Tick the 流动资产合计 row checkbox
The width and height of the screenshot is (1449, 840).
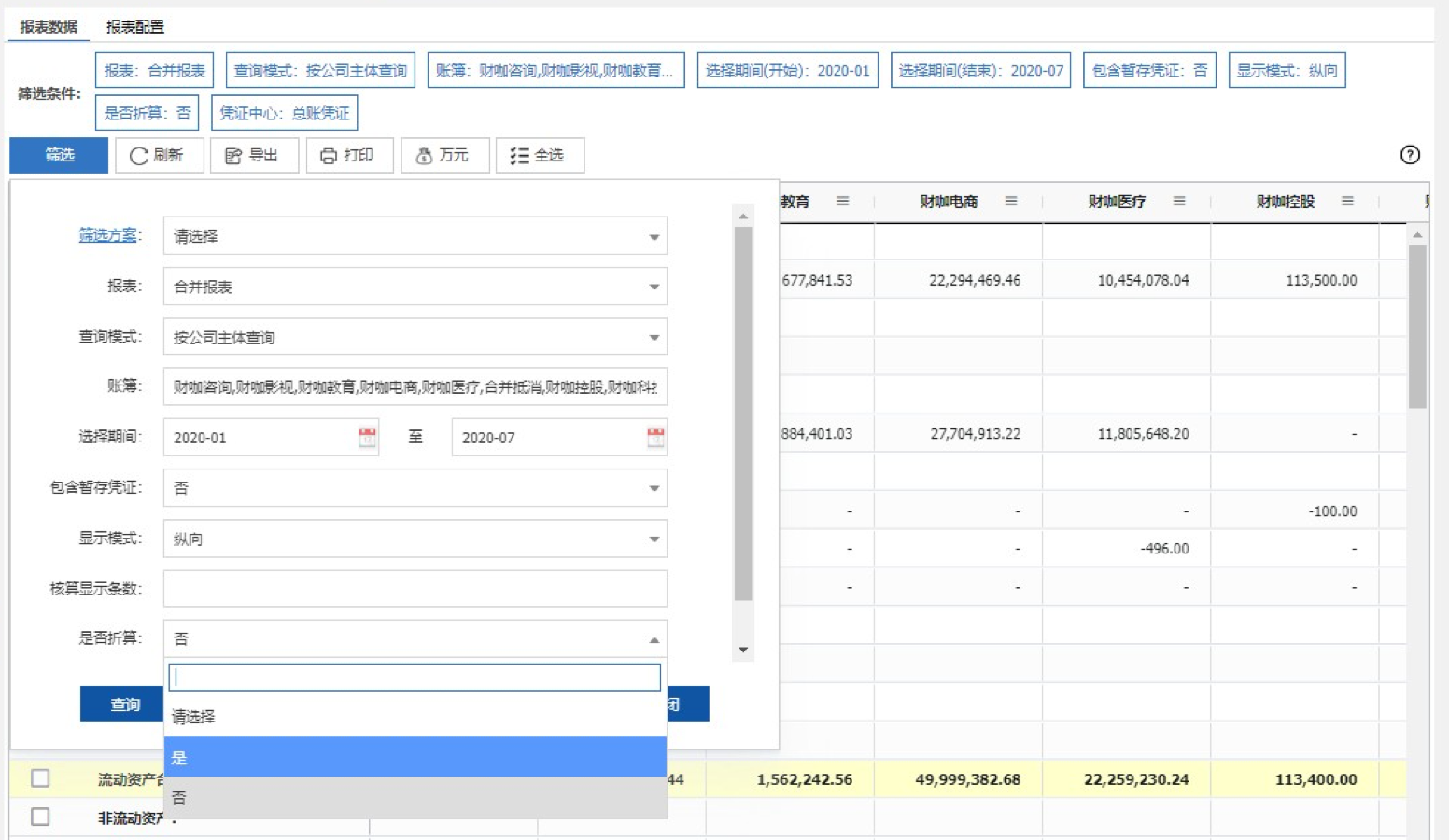[40, 778]
